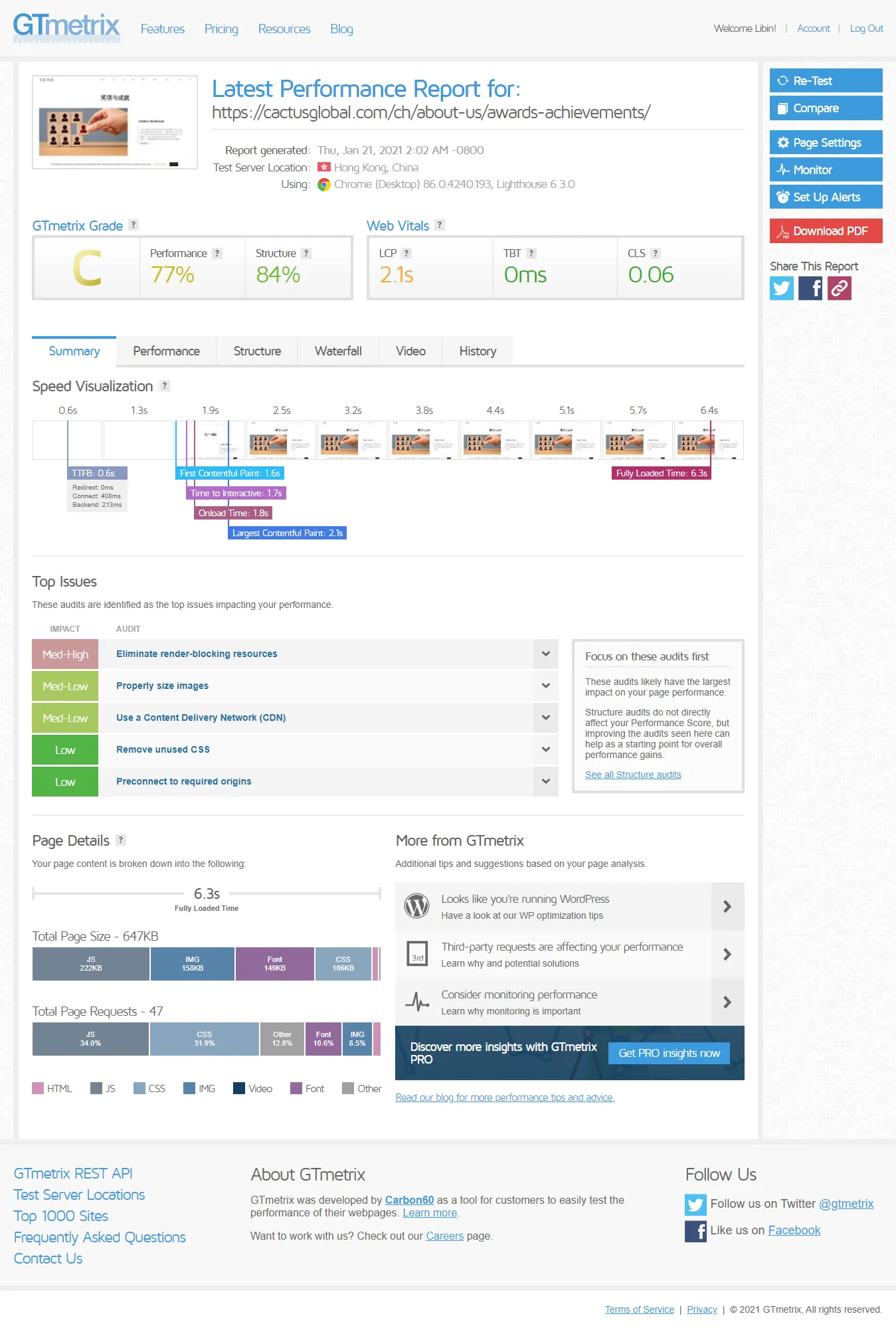Click the Chrome browser icon
The height and width of the screenshot is (1328, 896).
pos(324,185)
